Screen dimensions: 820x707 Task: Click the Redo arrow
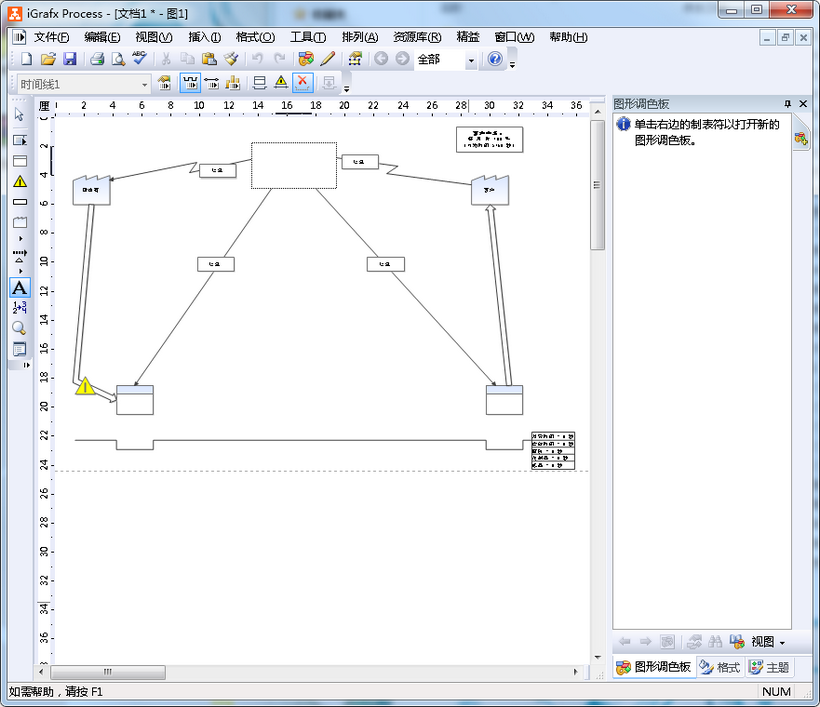[x=280, y=59]
